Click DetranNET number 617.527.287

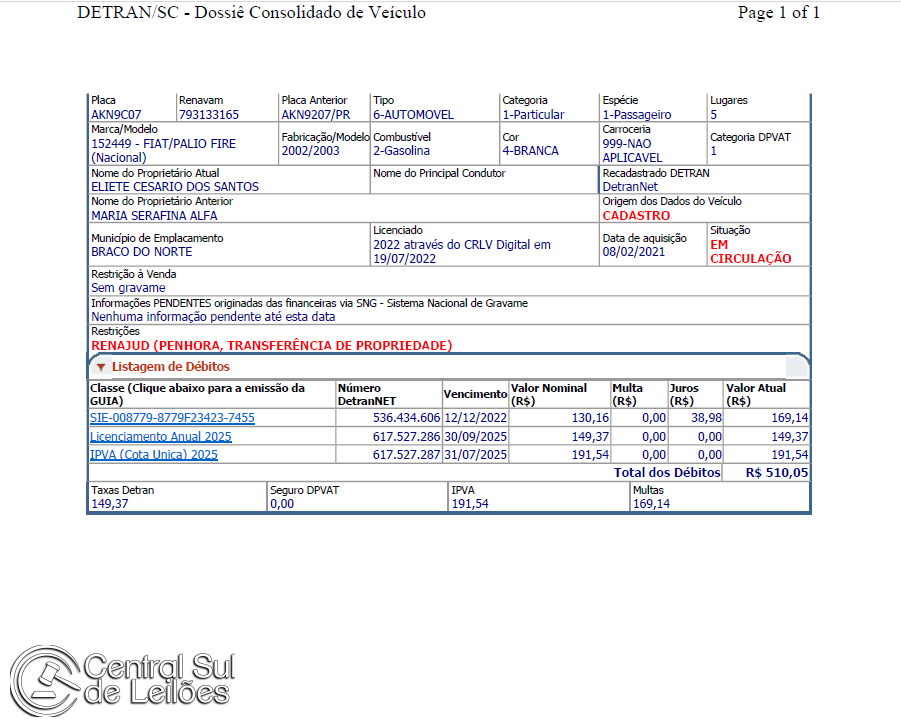[406, 455]
